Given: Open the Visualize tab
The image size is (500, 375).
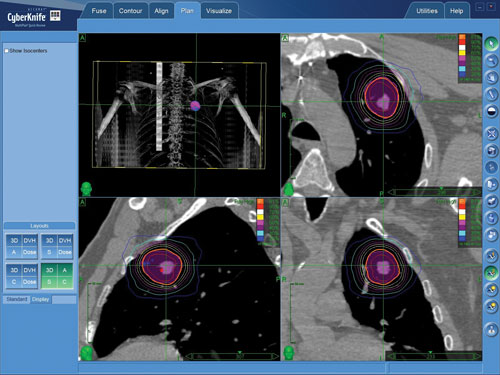Looking at the screenshot, I should [219, 11].
